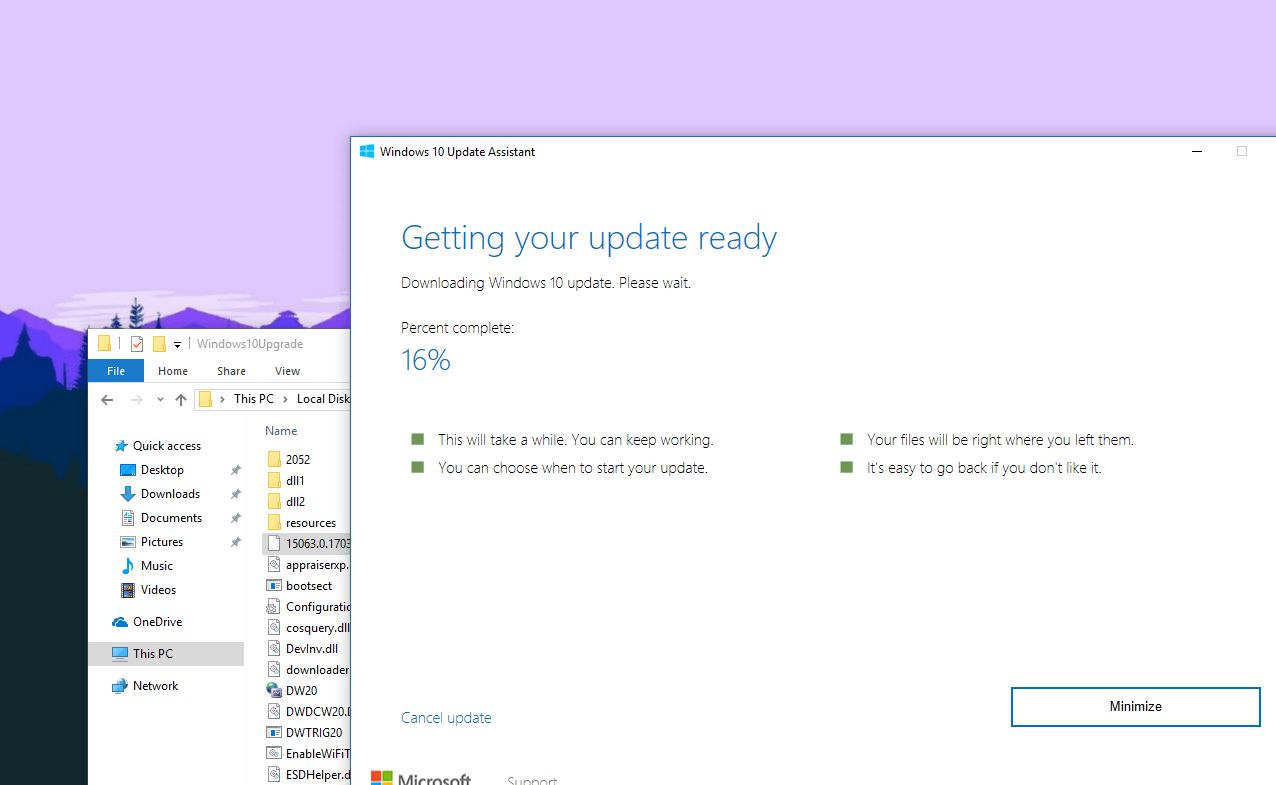Image resolution: width=1276 pixels, height=785 pixels.
Task: Open the Home ribbon tab in File Explorer
Action: pyautogui.click(x=173, y=371)
